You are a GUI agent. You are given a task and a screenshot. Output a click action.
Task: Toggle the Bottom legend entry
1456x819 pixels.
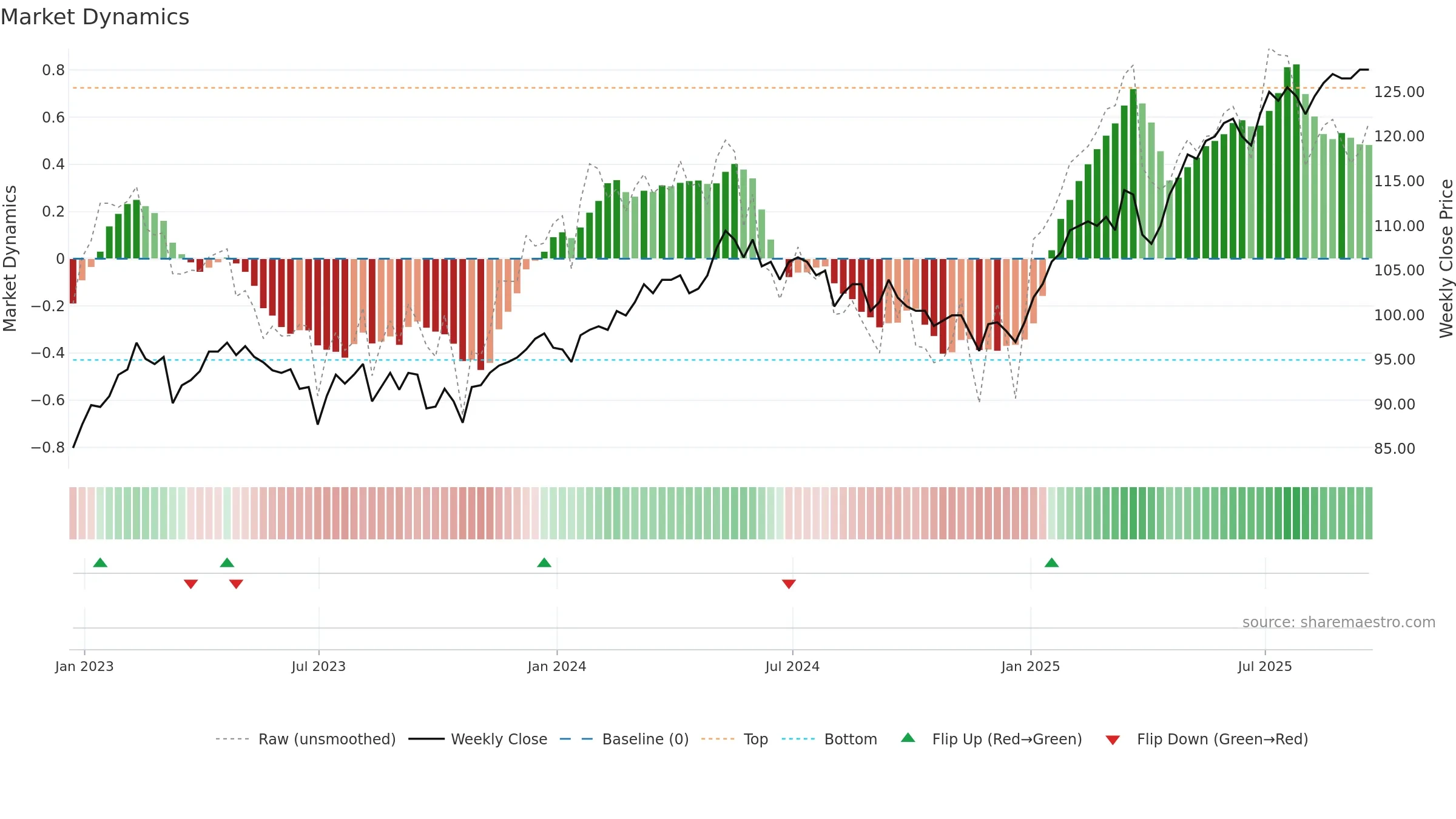(829, 739)
